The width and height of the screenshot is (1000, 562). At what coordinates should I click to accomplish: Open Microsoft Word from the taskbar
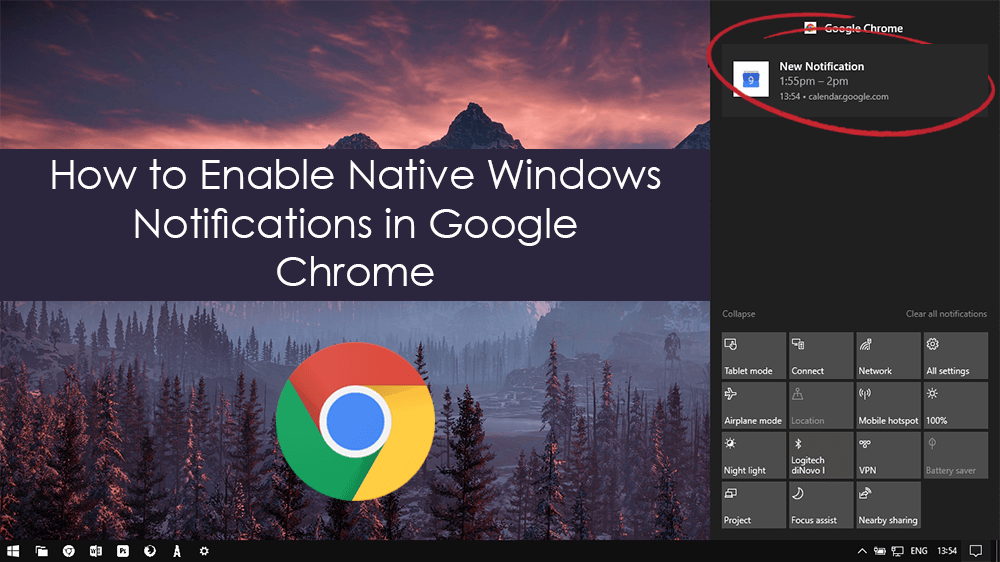click(x=96, y=551)
